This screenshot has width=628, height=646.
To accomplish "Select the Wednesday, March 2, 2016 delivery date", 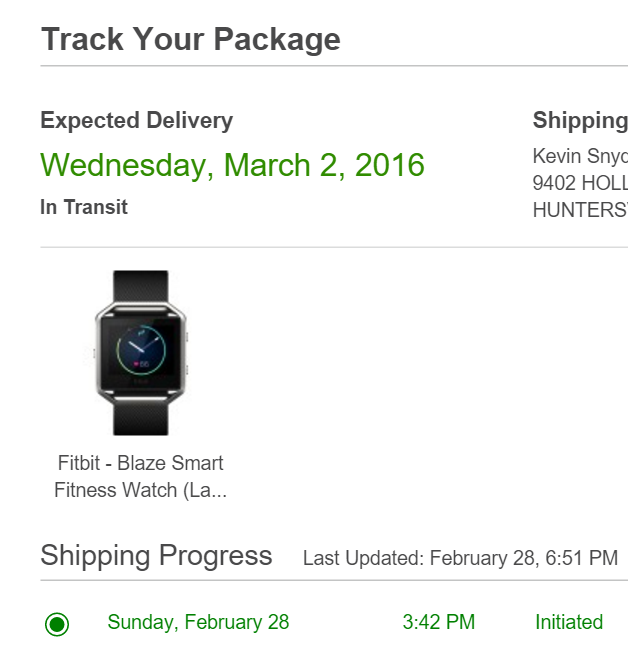I will [x=232, y=165].
